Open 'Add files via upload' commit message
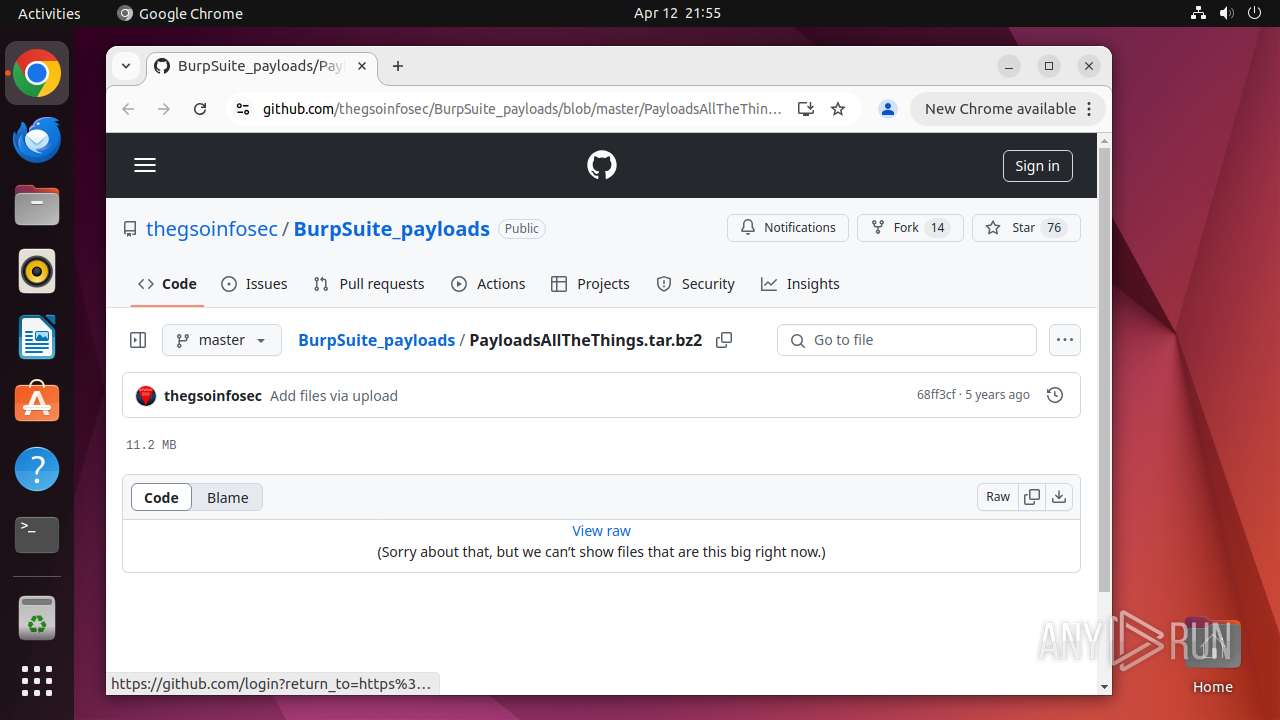Viewport: 1280px width, 720px height. [x=334, y=396]
